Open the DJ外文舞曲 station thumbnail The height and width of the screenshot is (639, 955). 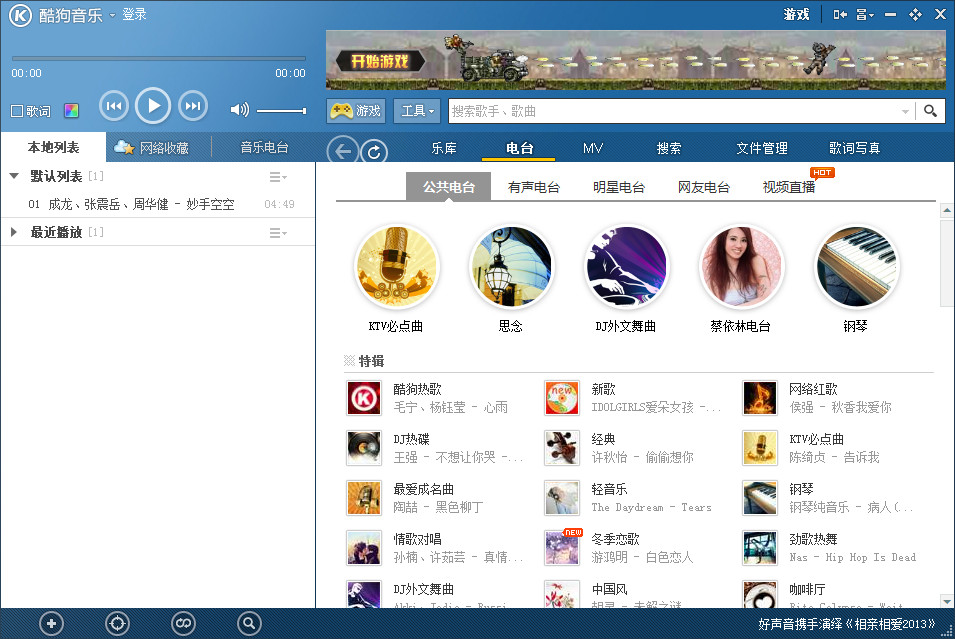click(x=626, y=267)
